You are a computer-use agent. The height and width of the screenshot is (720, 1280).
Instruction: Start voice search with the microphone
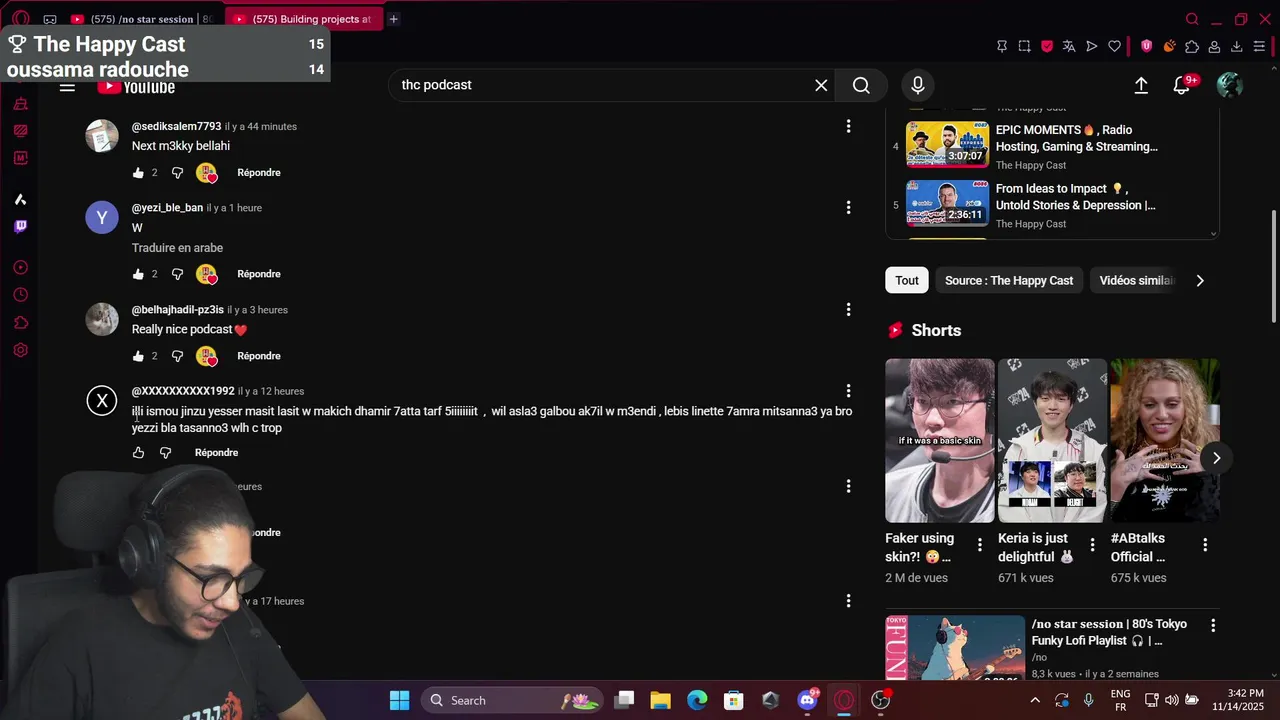(918, 85)
